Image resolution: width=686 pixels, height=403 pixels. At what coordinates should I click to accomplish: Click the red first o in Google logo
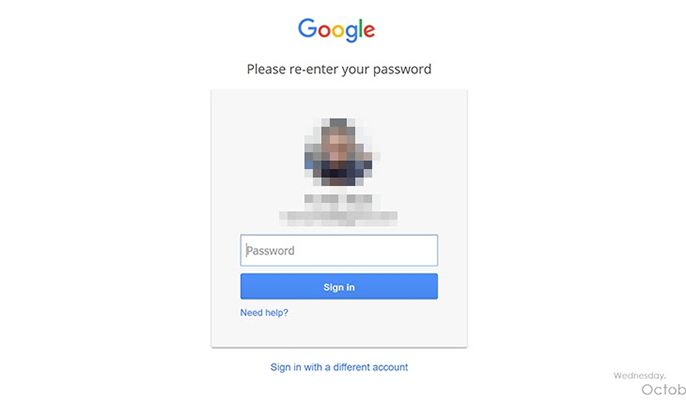(x=324, y=31)
